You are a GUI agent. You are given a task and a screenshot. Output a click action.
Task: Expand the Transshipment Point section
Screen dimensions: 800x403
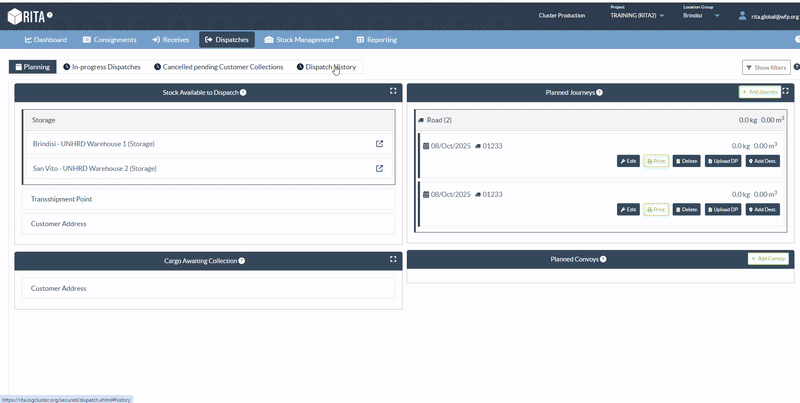(208, 199)
